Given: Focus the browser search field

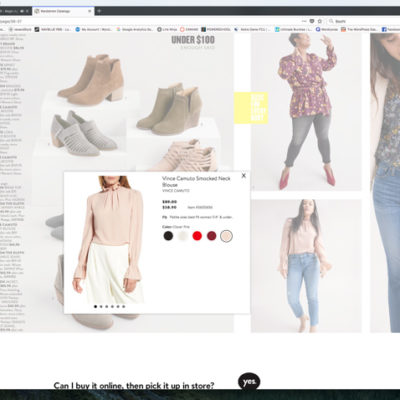Looking at the screenshot, I should (363, 21).
